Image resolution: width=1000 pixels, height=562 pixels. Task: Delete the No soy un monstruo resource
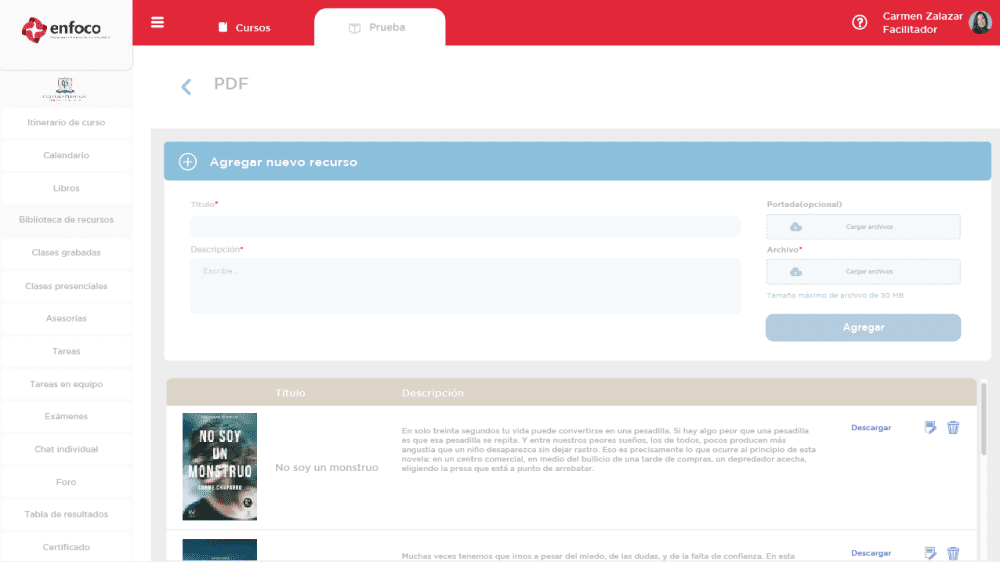click(x=953, y=428)
